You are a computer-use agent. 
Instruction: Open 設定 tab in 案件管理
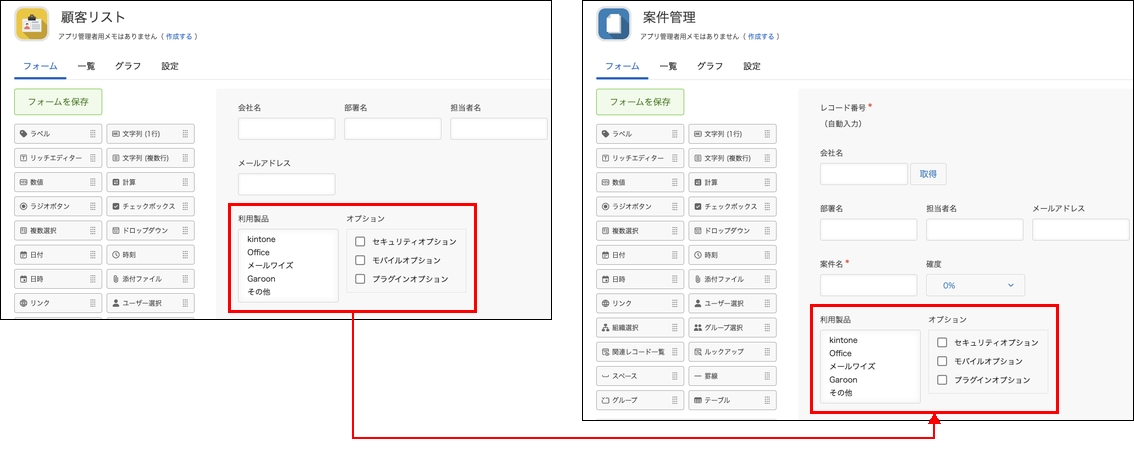(752, 66)
